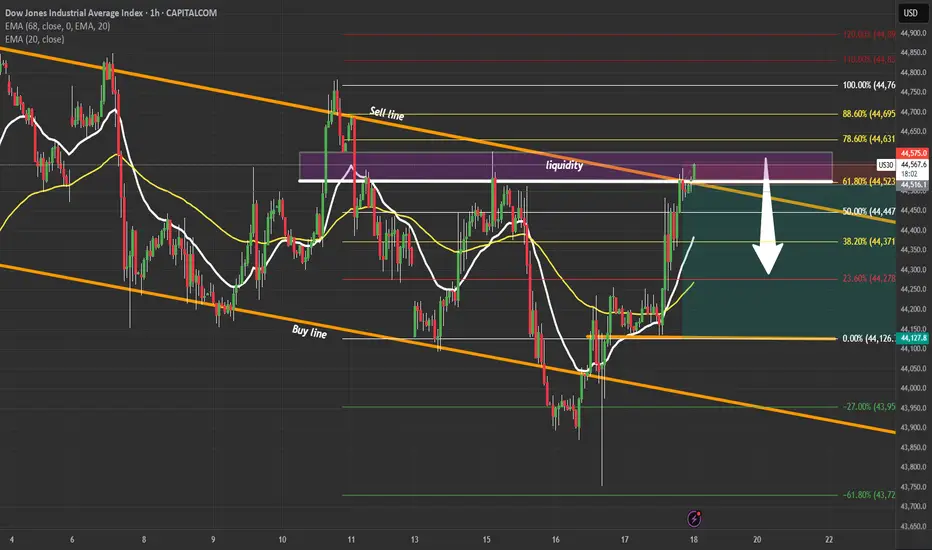Screen dimensions: 932x550
Task: Click the 44,800 price axis tick
Action: pos(914,73)
